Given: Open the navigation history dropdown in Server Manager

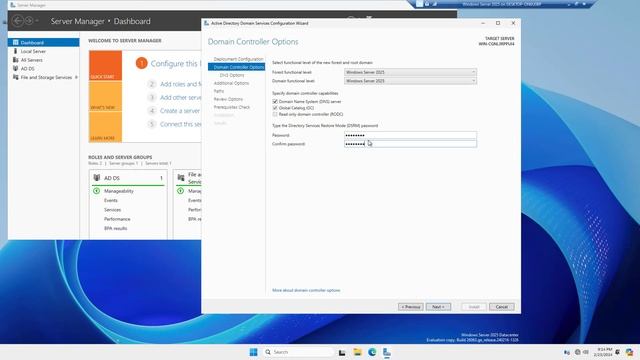Looking at the screenshot, I should pos(37,20).
